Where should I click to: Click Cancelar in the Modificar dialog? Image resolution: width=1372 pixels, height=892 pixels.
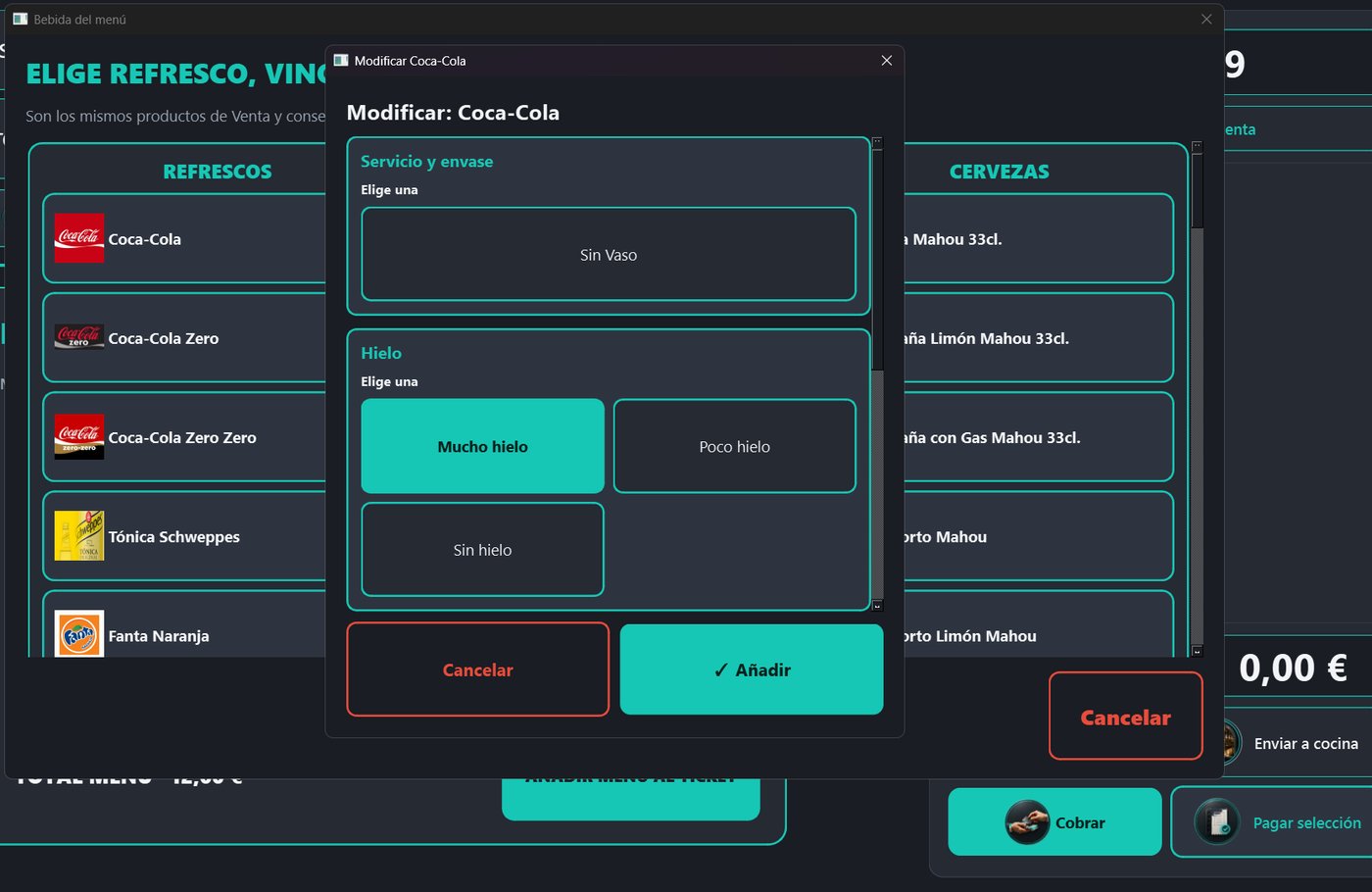[x=478, y=669]
